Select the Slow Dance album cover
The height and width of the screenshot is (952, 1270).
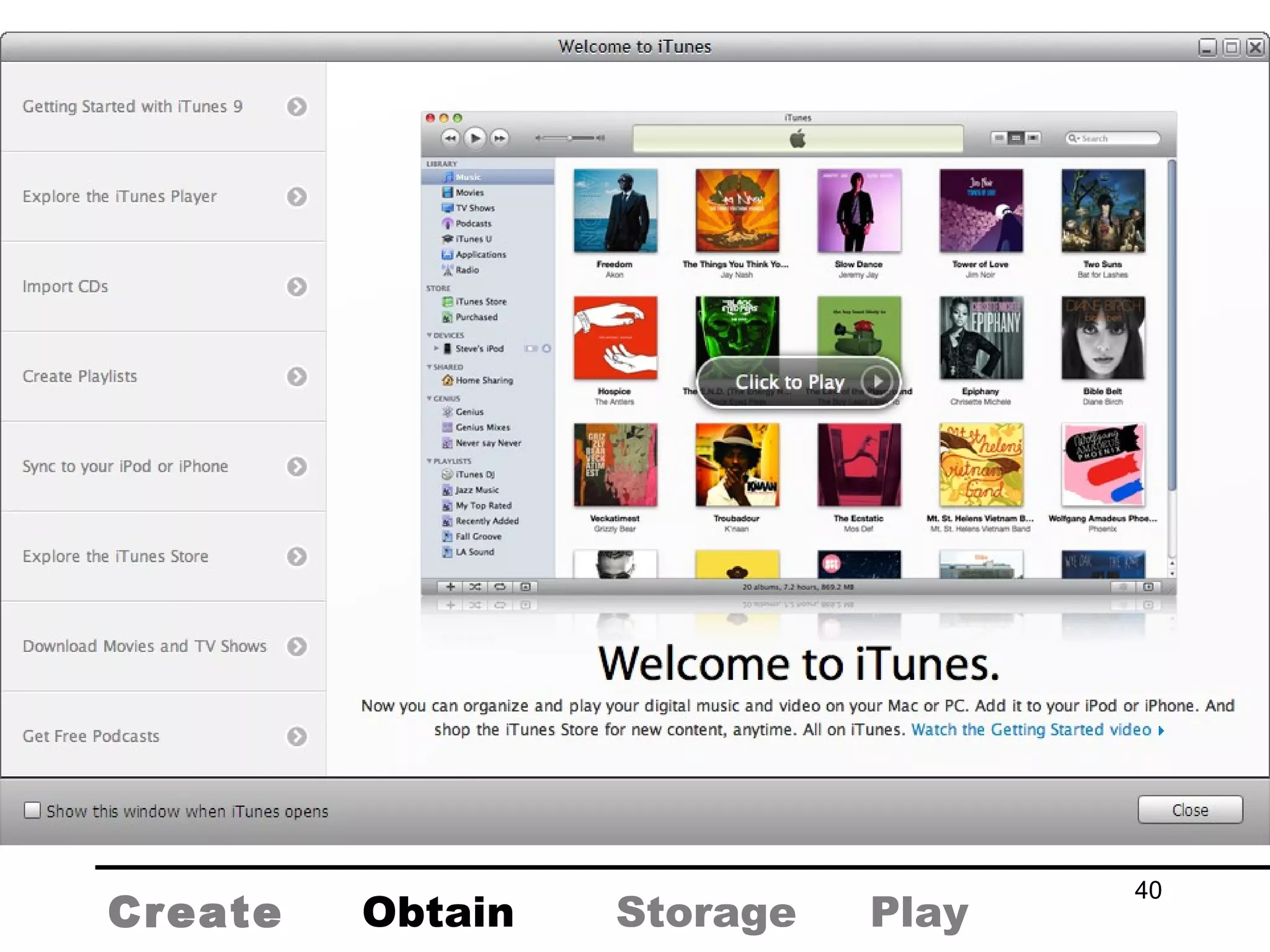[859, 211]
